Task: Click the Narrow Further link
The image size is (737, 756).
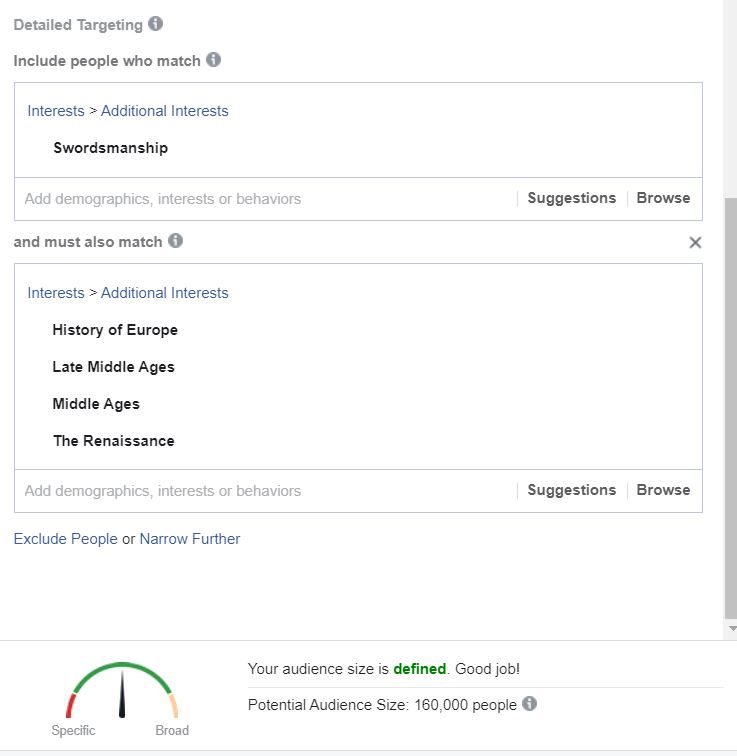Action: 189,539
